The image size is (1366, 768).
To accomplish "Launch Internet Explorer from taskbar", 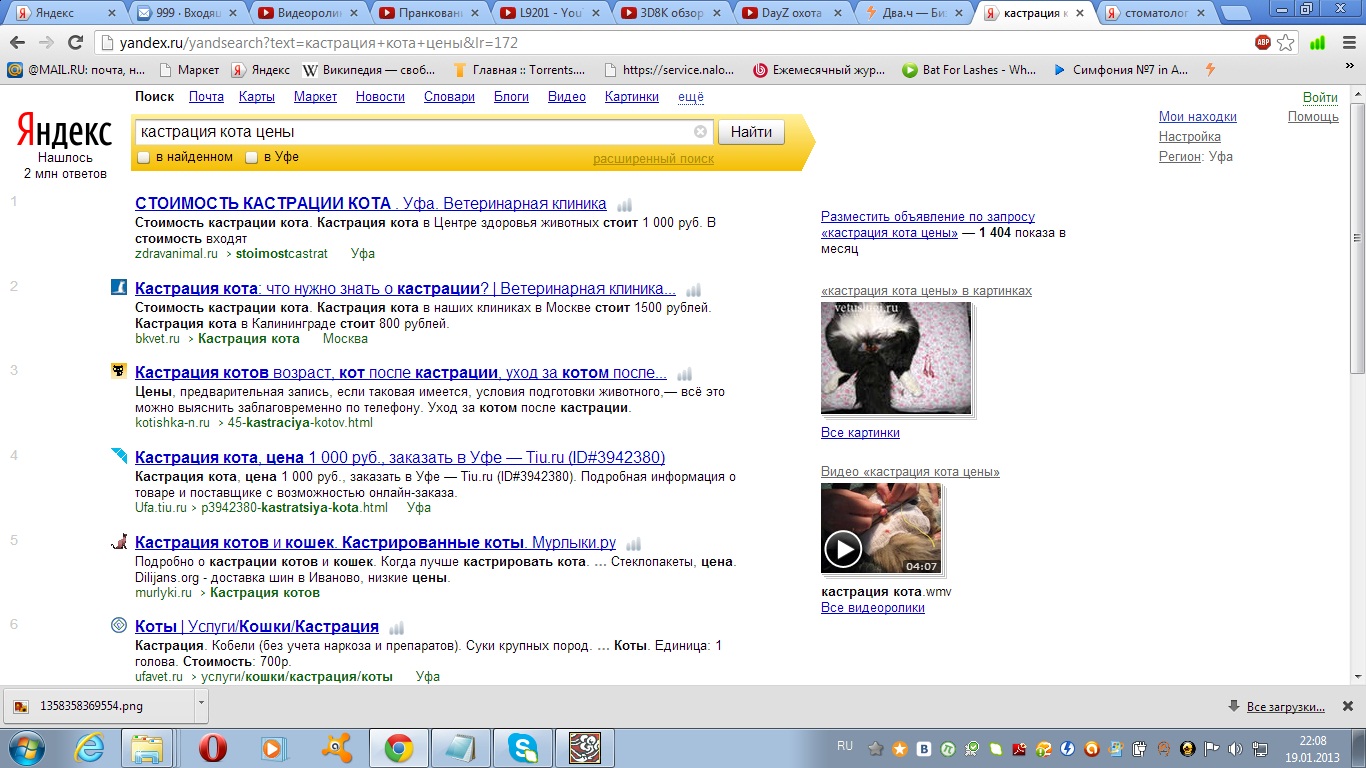I will tap(90, 748).
